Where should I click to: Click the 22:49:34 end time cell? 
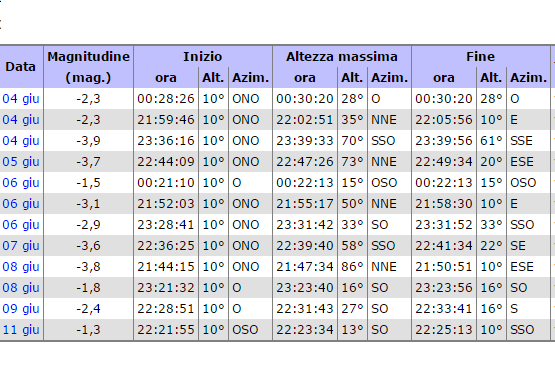(444, 162)
